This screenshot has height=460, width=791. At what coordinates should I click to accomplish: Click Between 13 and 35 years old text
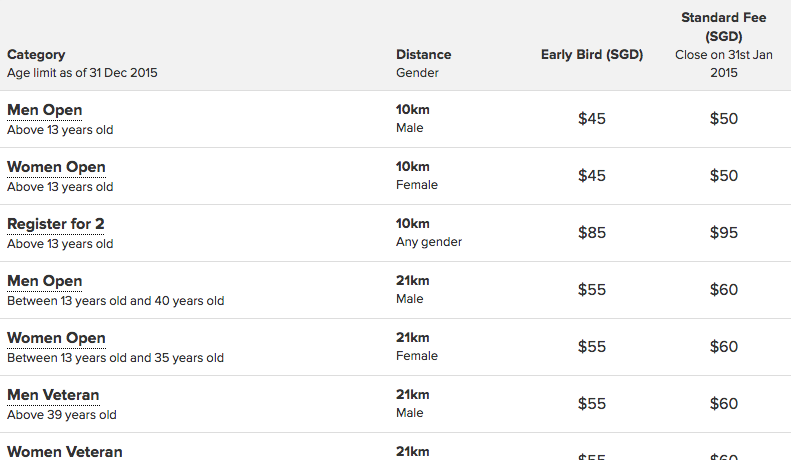pyautogui.click(x=116, y=358)
